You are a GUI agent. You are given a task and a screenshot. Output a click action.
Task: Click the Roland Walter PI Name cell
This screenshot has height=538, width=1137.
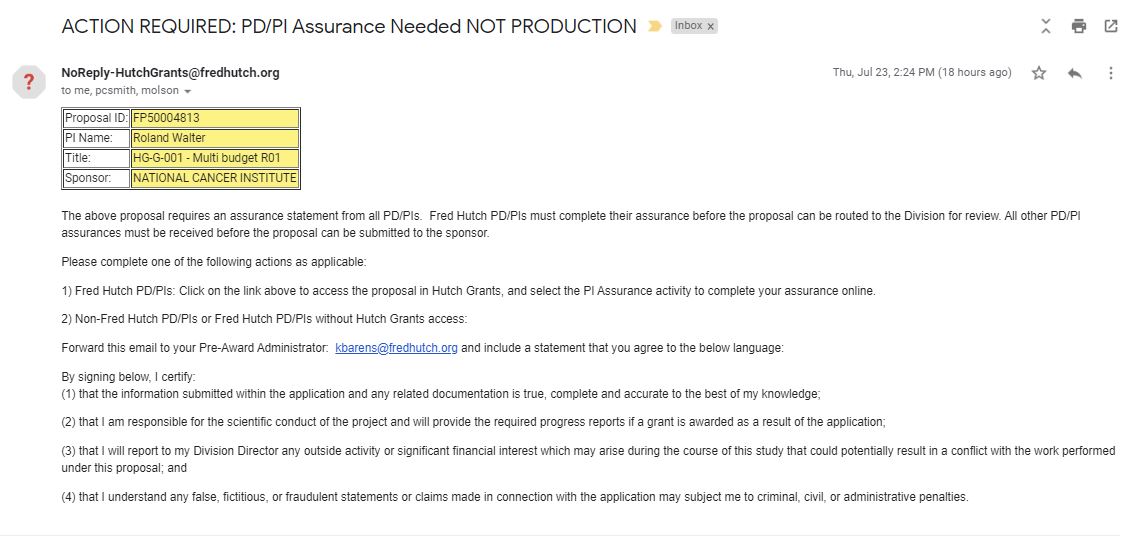[x=215, y=138]
